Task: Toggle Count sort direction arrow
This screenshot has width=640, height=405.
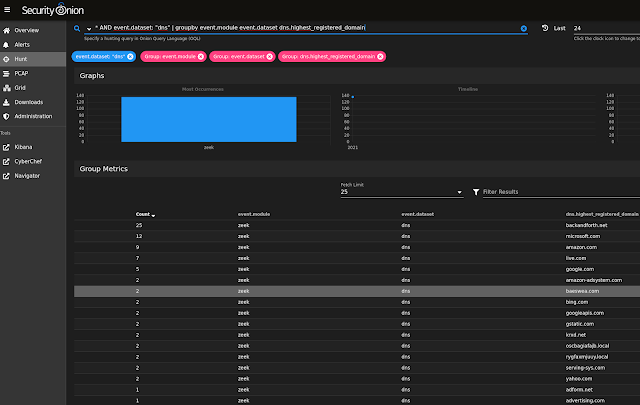Action: click(x=153, y=215)
